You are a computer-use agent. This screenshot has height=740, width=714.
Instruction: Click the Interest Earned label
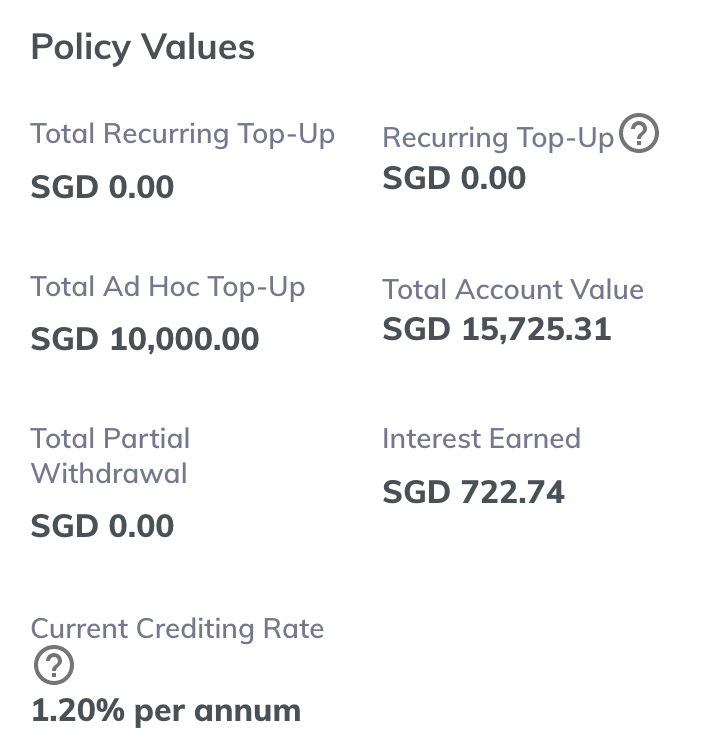click(481, 439)
